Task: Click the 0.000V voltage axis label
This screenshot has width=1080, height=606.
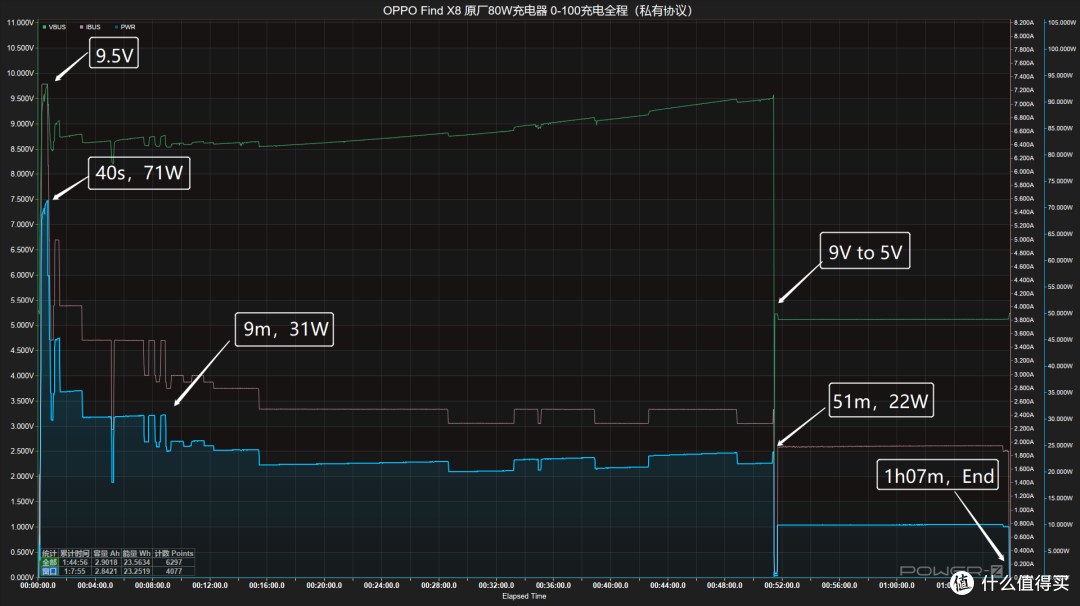Action: [21, 577]
